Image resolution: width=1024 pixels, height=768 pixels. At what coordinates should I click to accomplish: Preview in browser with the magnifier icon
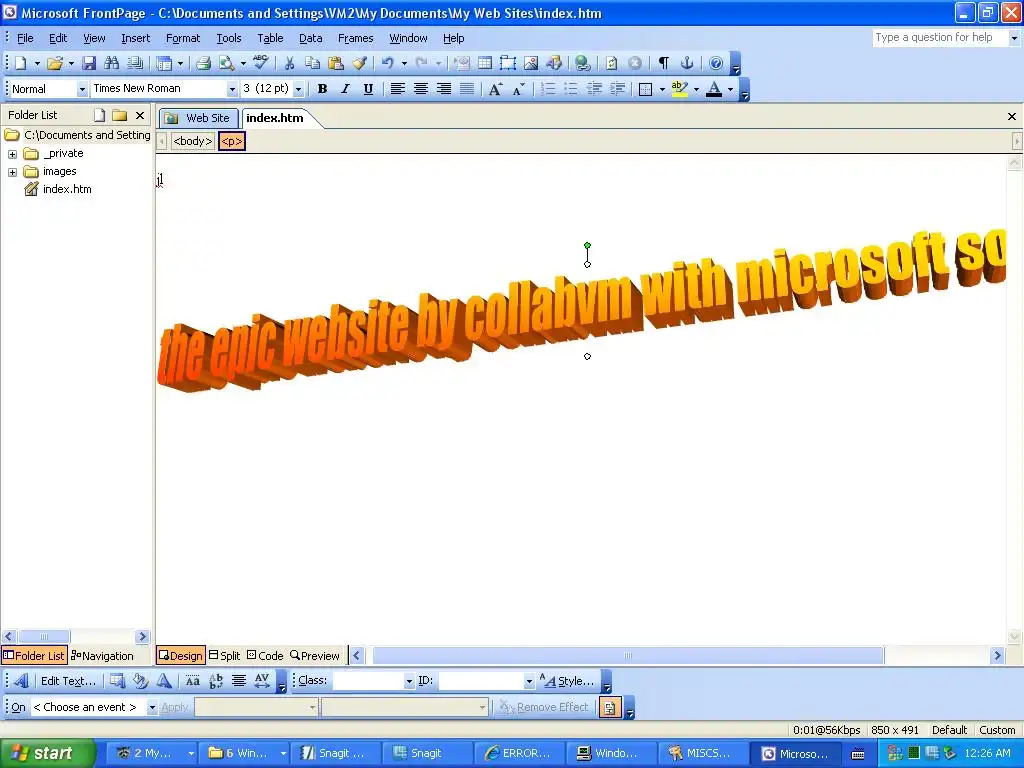point(226,63)
